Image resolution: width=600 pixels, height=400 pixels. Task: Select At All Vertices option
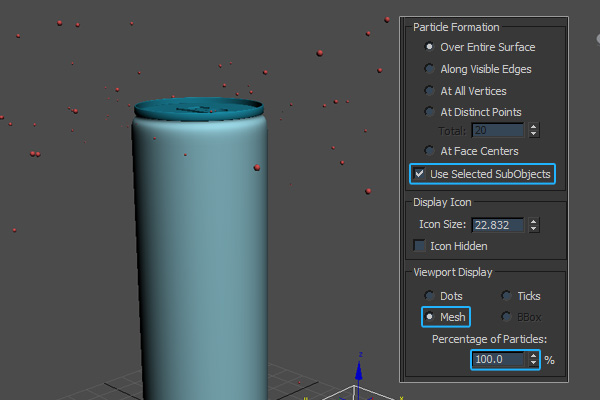tap(430, 90)
